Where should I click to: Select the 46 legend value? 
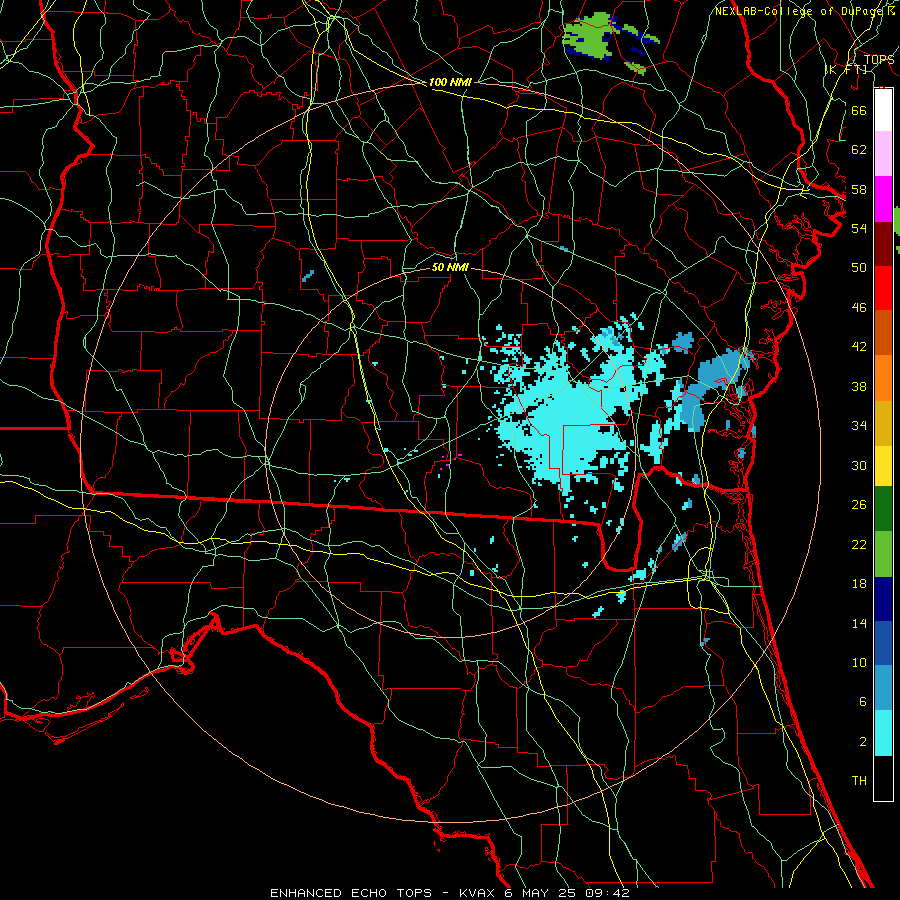pyautogui.click(x=859, y=308)
